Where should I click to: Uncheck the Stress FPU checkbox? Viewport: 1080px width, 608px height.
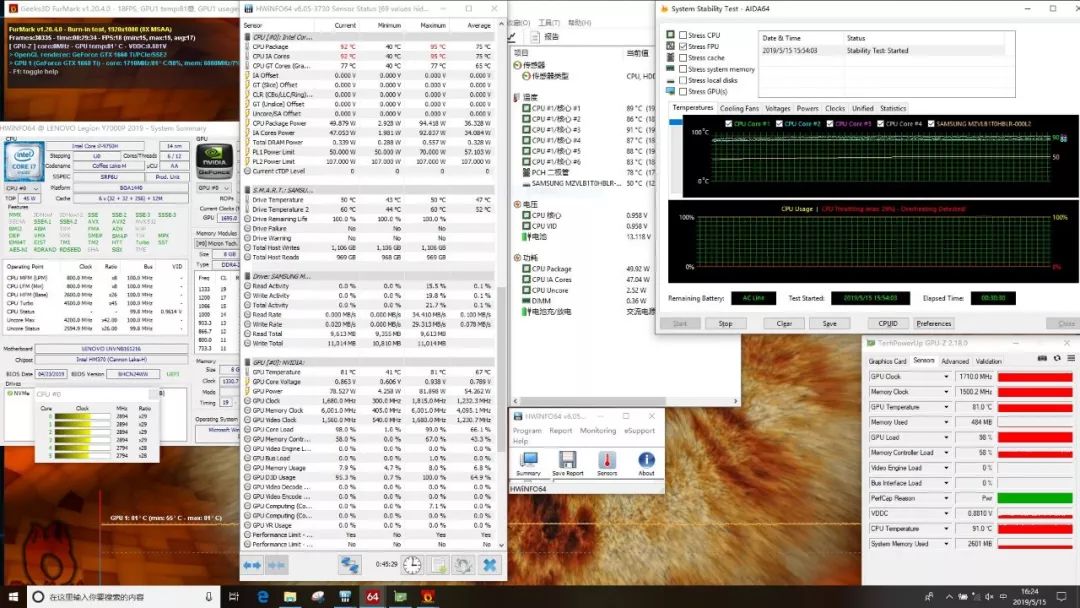683,47
